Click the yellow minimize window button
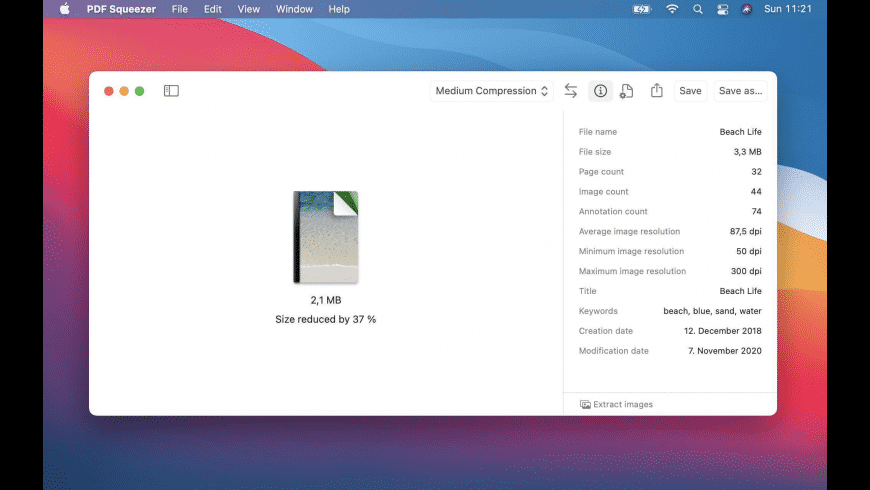The width and height of the screenshot is (870, 490). 124,91
